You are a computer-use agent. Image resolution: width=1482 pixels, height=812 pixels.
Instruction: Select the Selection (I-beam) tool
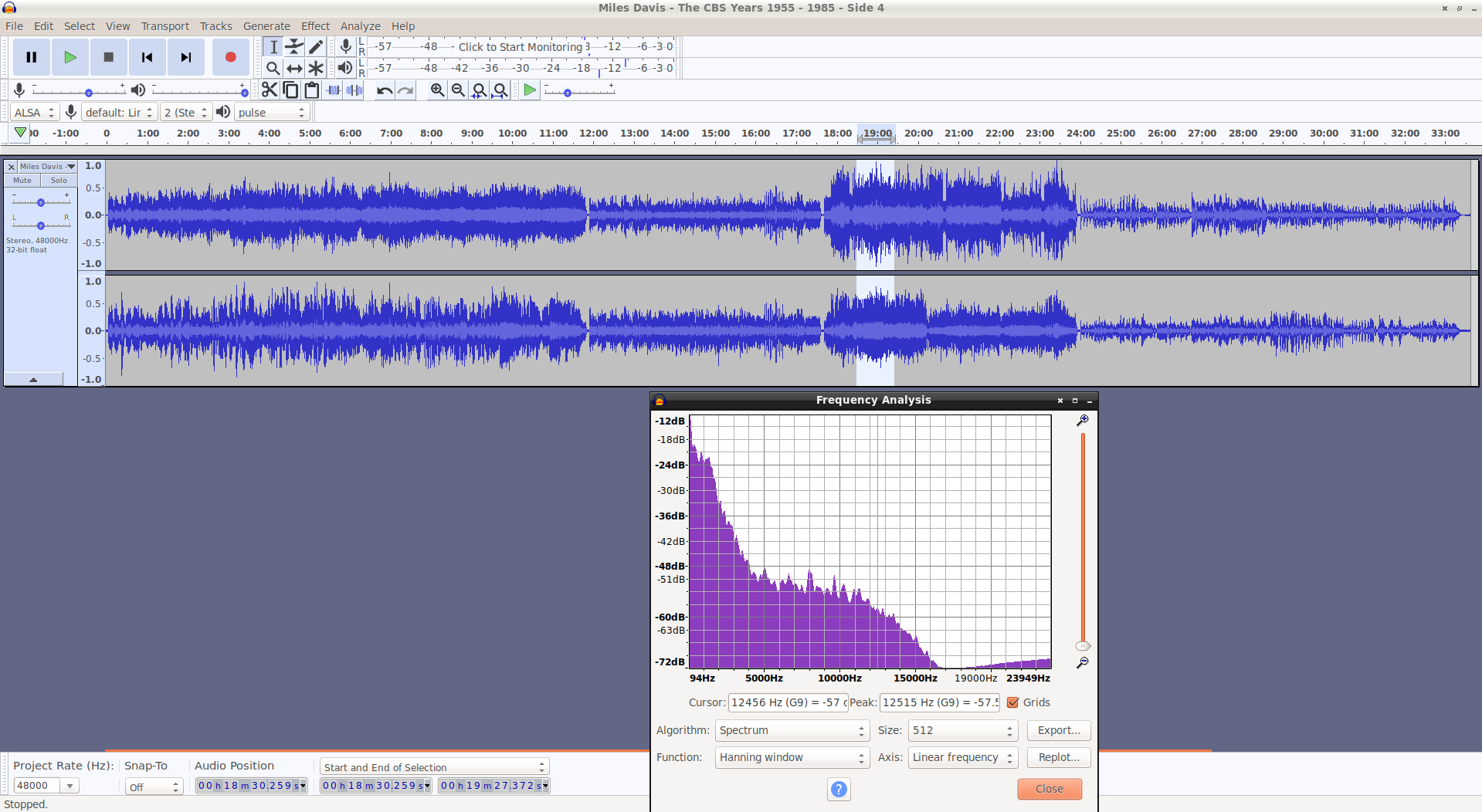click(x=273, y=47)
